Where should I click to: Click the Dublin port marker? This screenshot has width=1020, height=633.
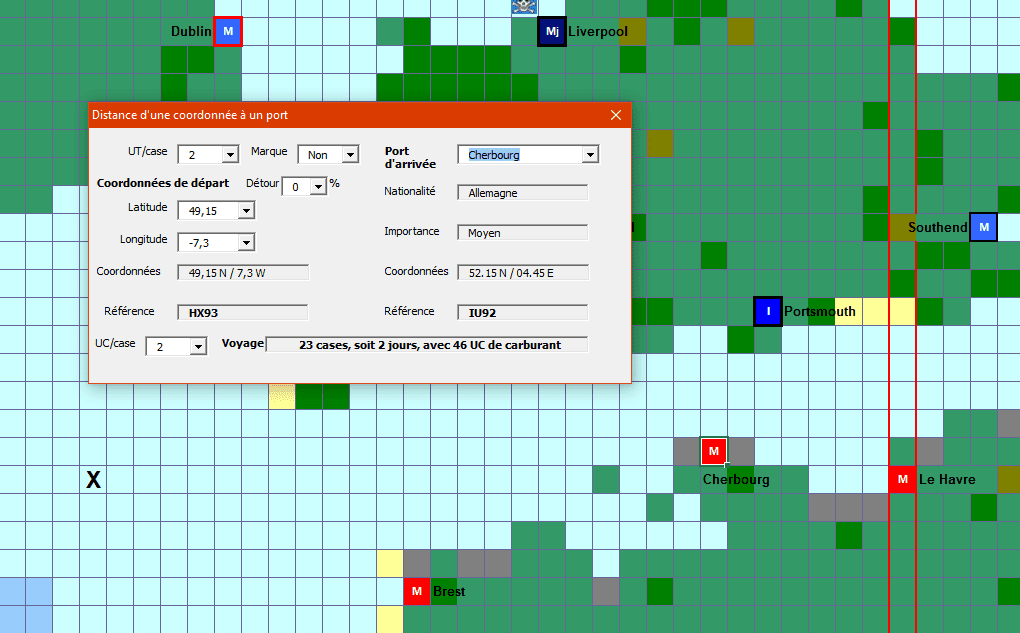tap(228, 32)
